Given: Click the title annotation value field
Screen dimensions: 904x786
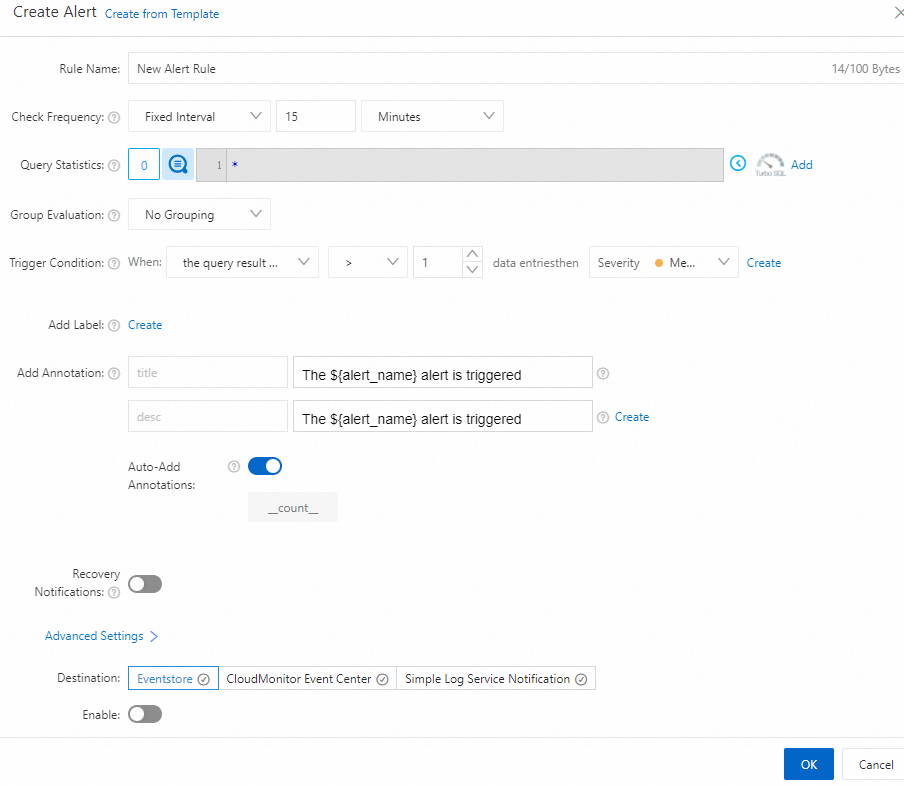Looking at the screenshot, I should (x=442, y=372).
